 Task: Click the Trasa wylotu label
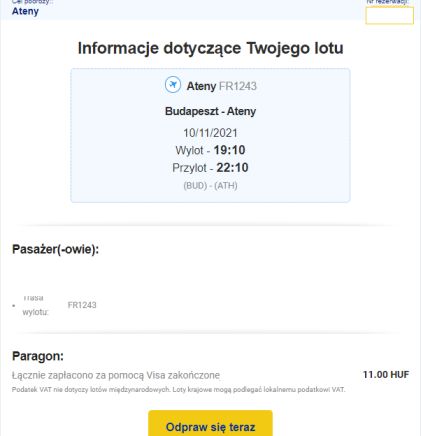35,305
